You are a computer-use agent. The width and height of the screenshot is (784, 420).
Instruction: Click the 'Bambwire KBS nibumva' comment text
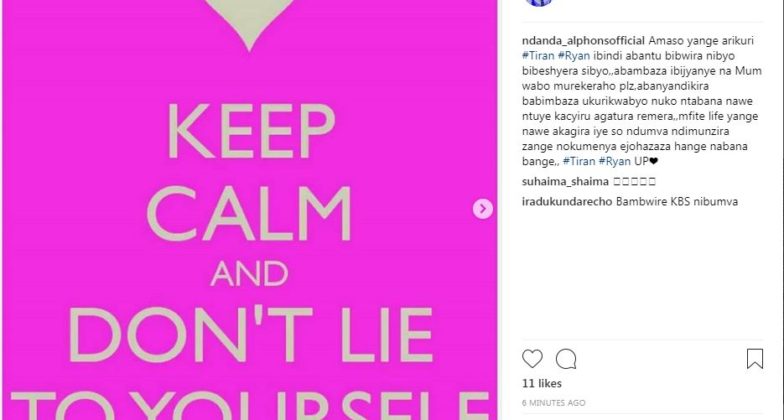677,202
